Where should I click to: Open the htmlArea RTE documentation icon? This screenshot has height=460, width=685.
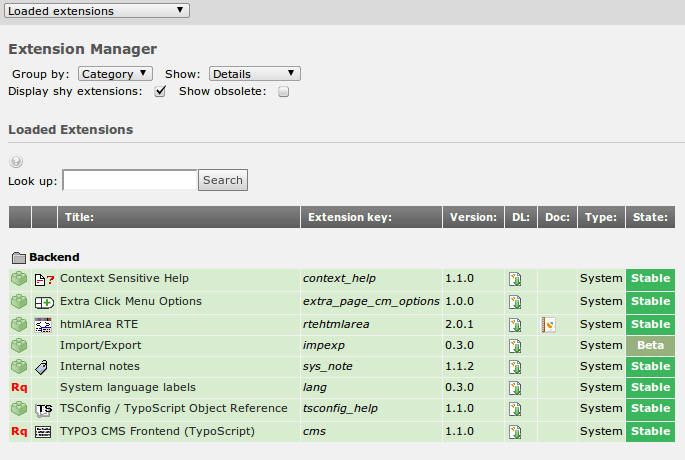[x=548, y=325]
